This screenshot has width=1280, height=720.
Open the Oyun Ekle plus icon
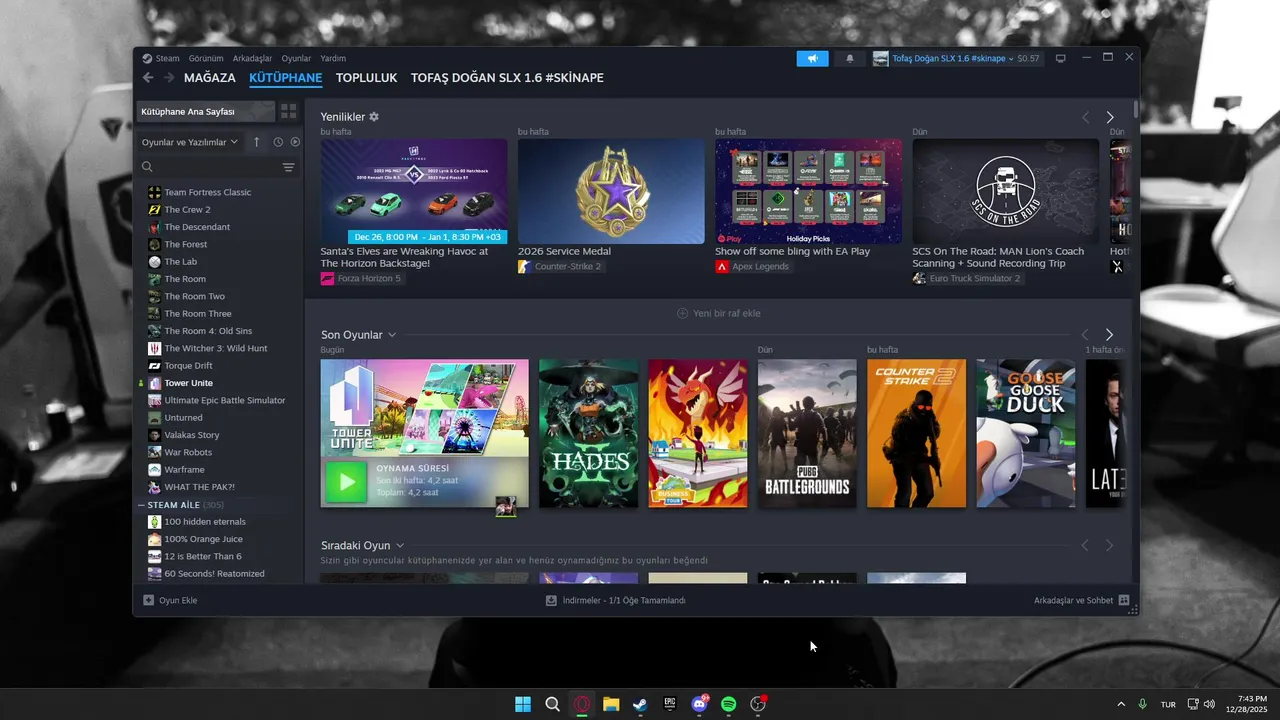(x=148, y=600)
